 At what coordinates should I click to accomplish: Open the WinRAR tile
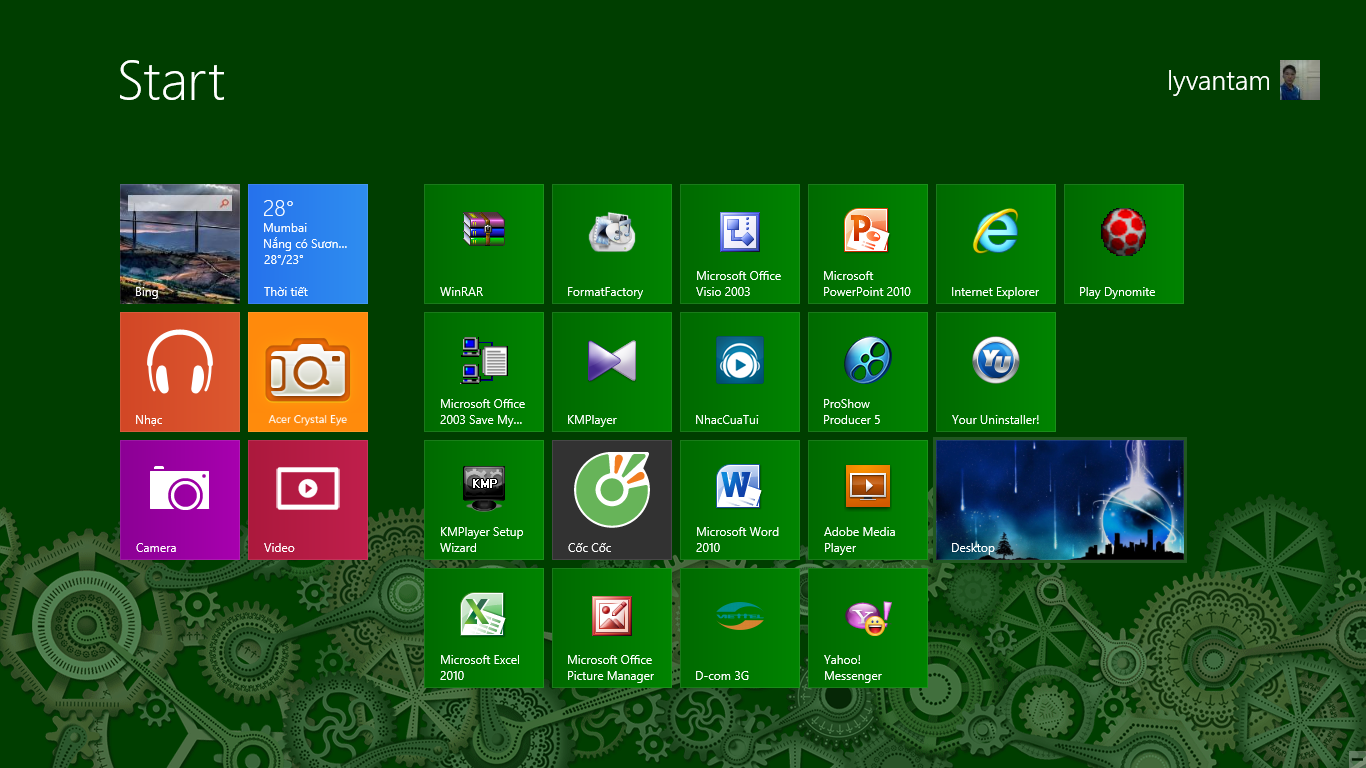pos(484,244)
